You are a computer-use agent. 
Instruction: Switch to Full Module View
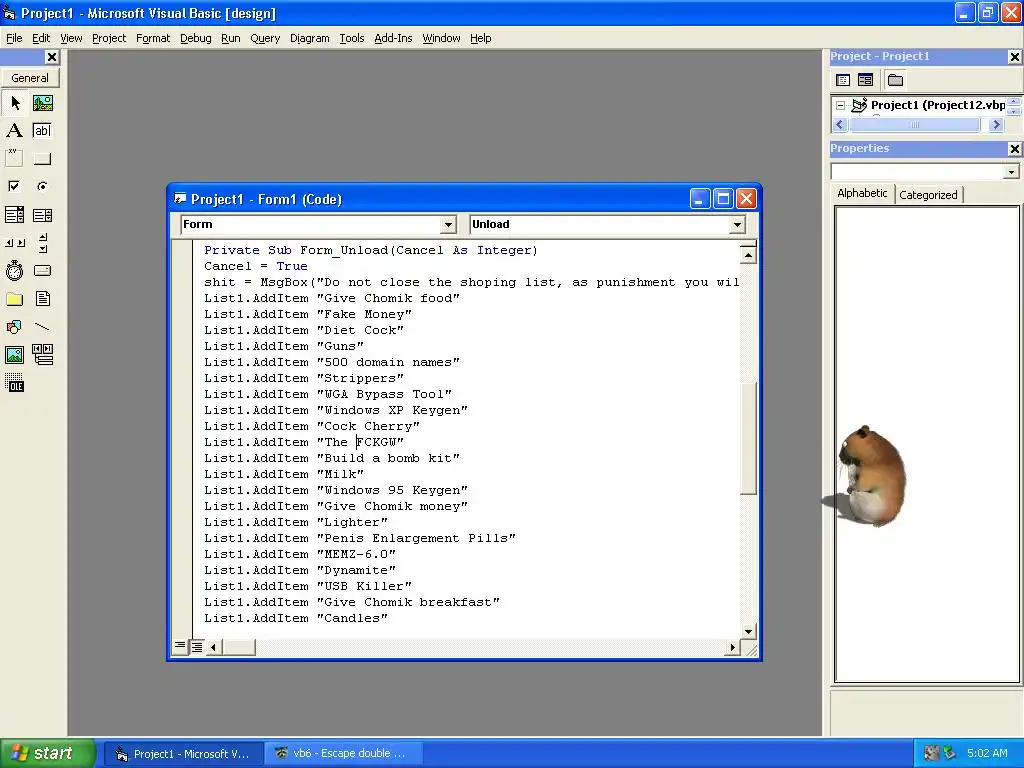pyautogui.click(x=197, y=647)
